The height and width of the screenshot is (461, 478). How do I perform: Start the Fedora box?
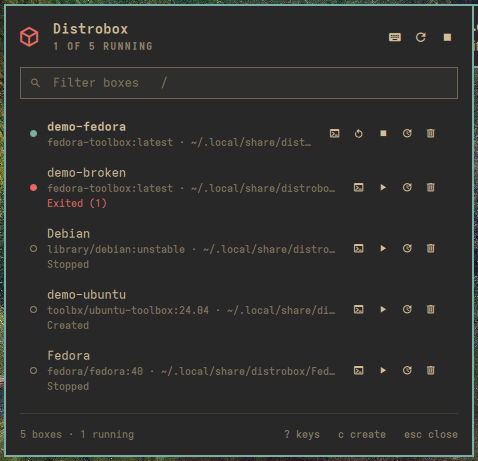tap(383, 370)
